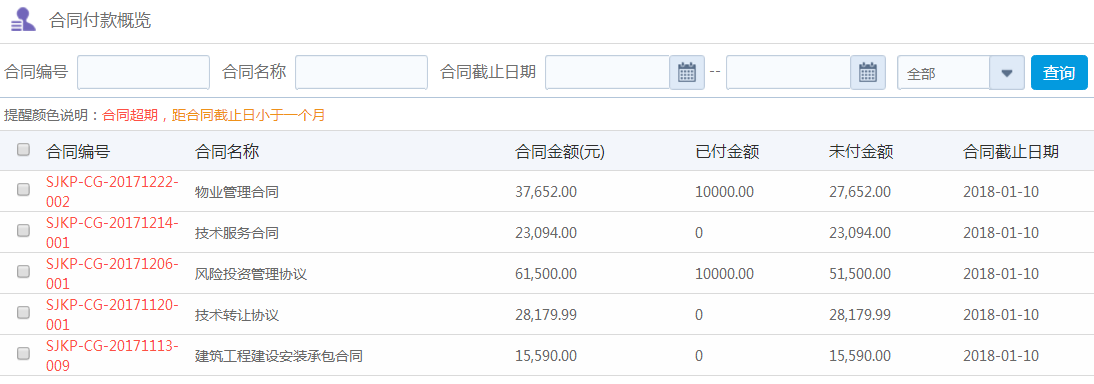The width and height of the screenshot is (1094, 384).
Task: Focus the 合同编号 input field
Action: pos(144,73)
